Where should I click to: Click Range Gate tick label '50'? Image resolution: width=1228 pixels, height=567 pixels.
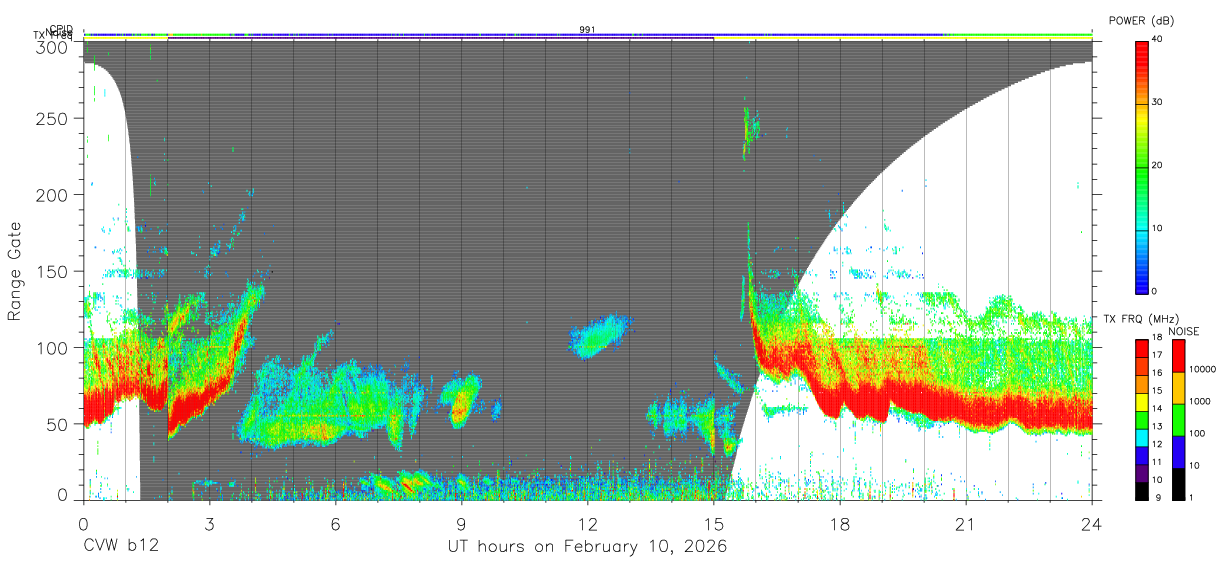pyautogui.click(x=57, y=424)
